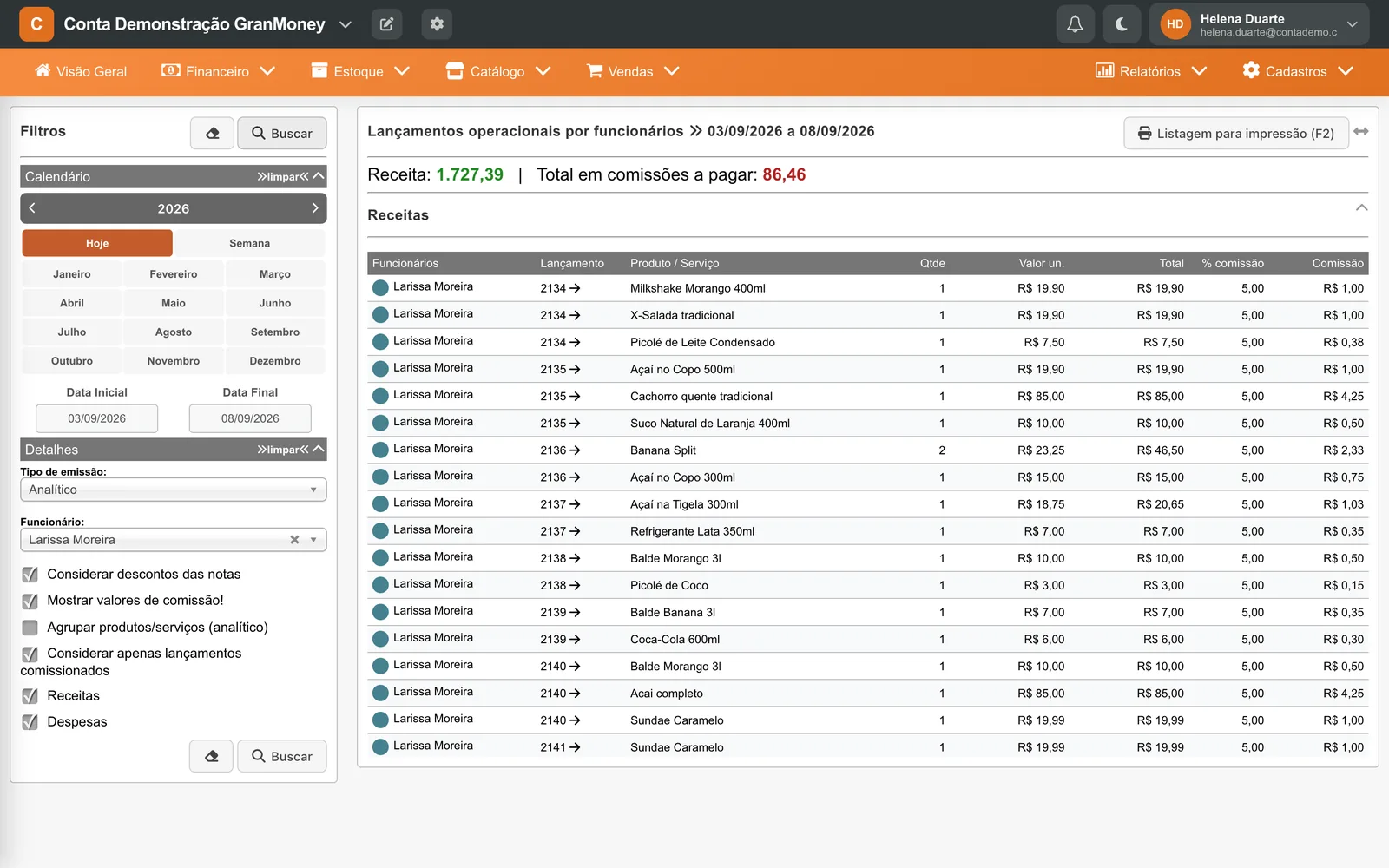
Task: Select Setembro month button
Action: click(x=275, y=332)
